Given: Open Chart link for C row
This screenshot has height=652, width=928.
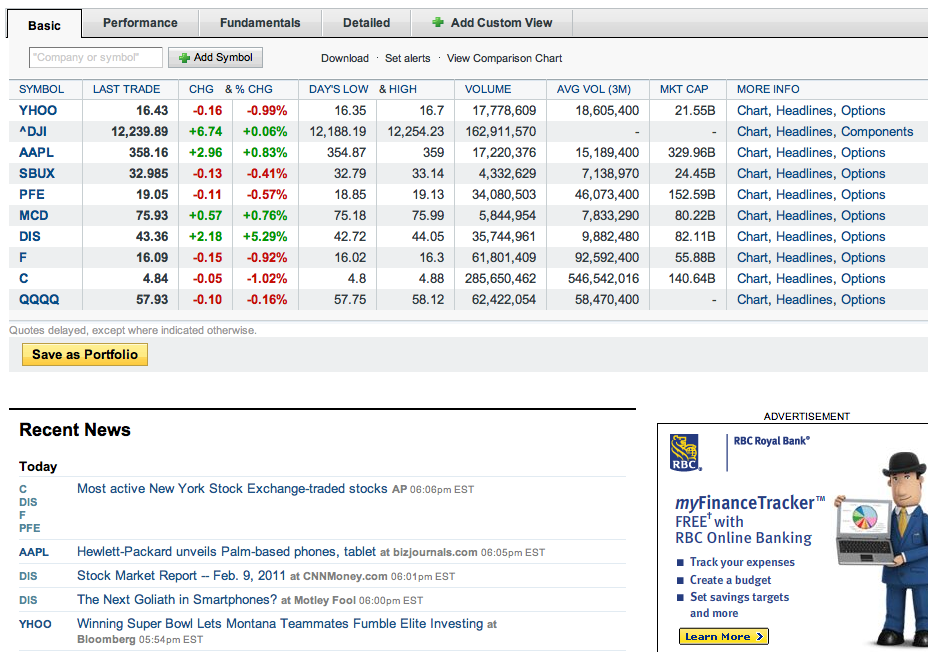Looking at the screenshot, I should [752, 279].
